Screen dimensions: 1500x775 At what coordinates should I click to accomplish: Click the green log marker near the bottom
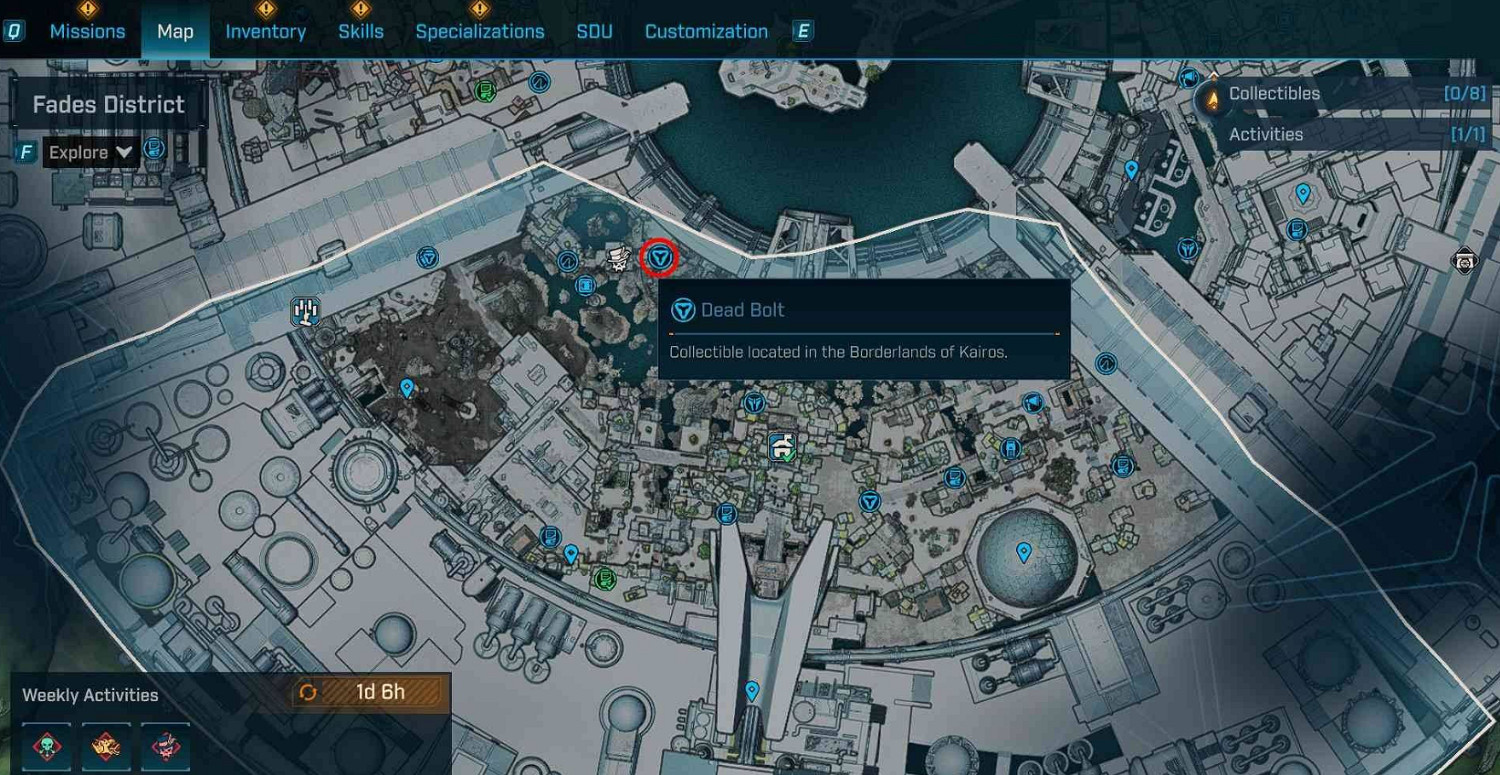pyautogui.click(x=604, y=578)
